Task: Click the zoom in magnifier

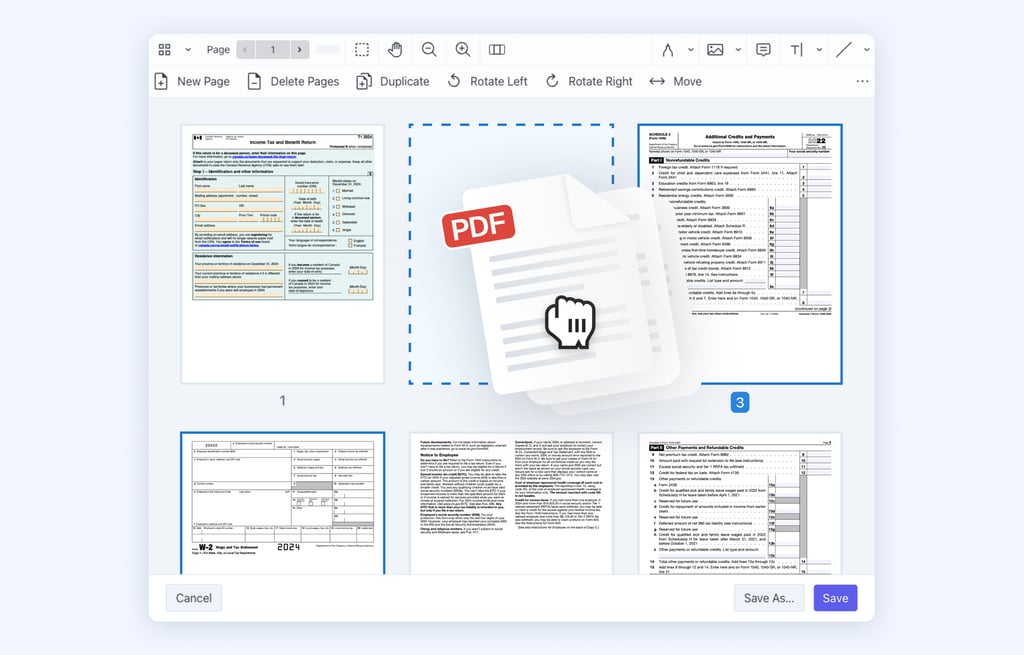Action: click(463, 49)
